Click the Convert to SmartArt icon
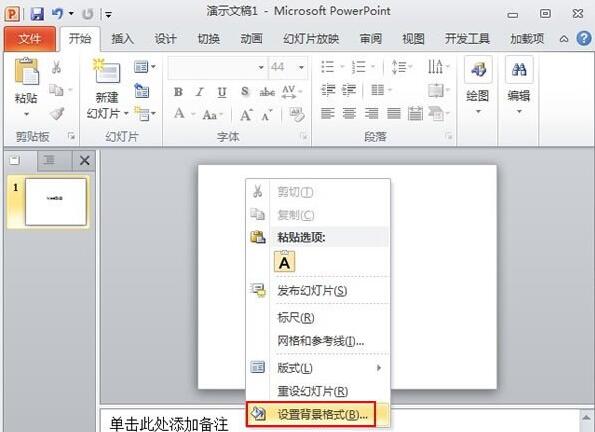The image size is (595, 432). (436, 114)
